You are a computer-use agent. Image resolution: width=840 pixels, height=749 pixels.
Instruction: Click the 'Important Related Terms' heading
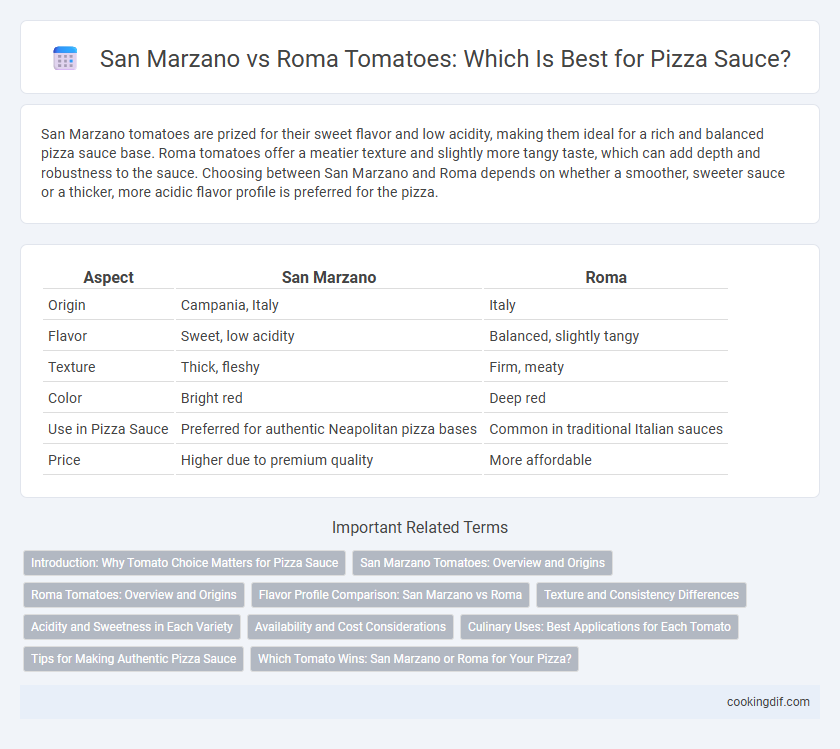(420, 527)
